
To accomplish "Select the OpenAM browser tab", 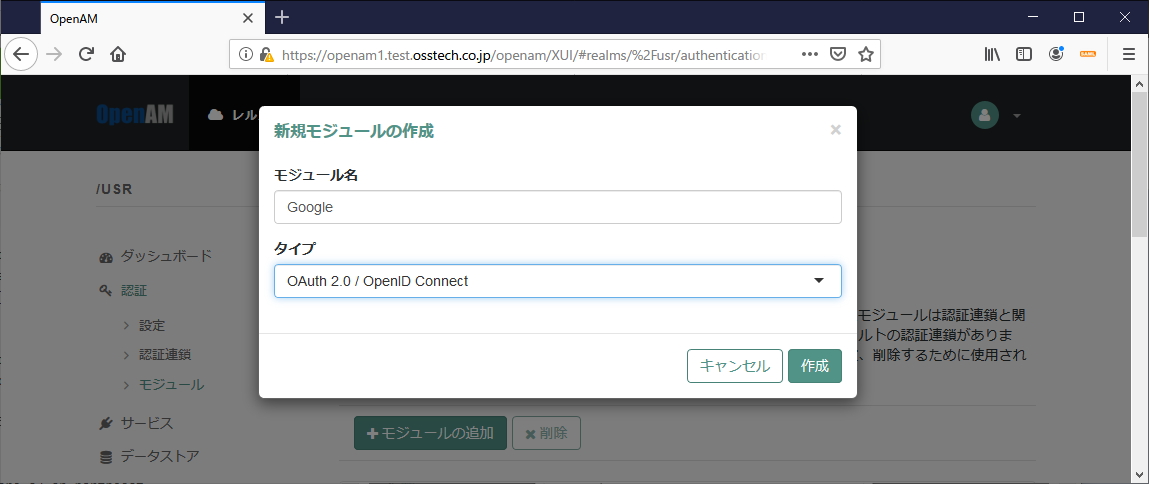I will [x=152, y=18].
